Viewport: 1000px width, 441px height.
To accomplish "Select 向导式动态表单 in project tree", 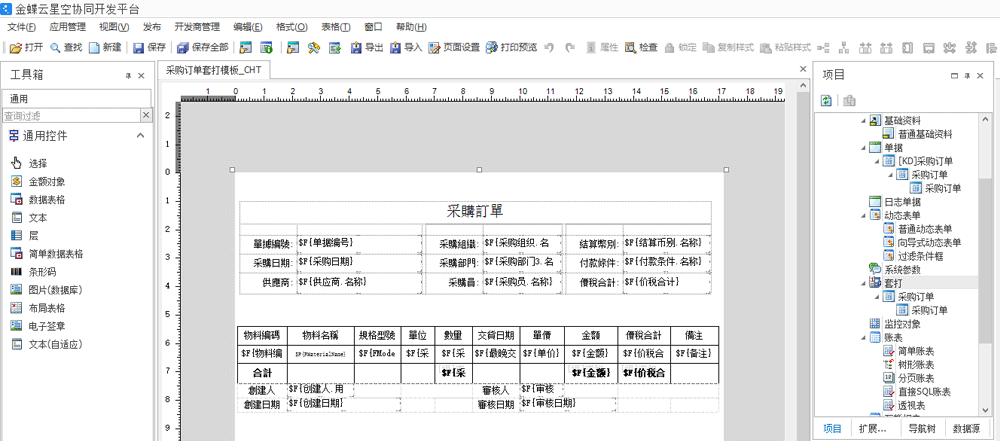I will click(929, 242).
